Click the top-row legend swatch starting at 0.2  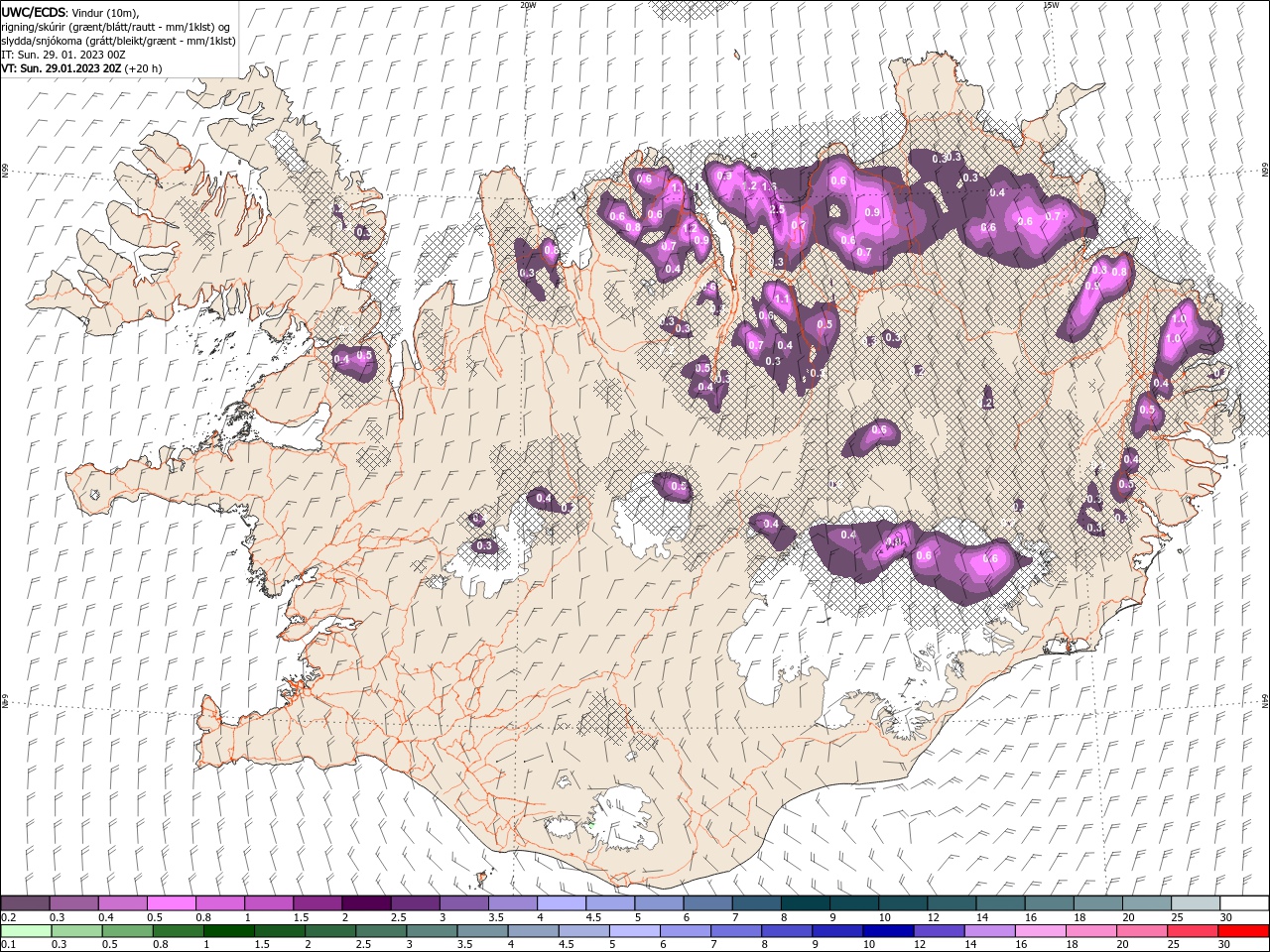tap(26, 903)
